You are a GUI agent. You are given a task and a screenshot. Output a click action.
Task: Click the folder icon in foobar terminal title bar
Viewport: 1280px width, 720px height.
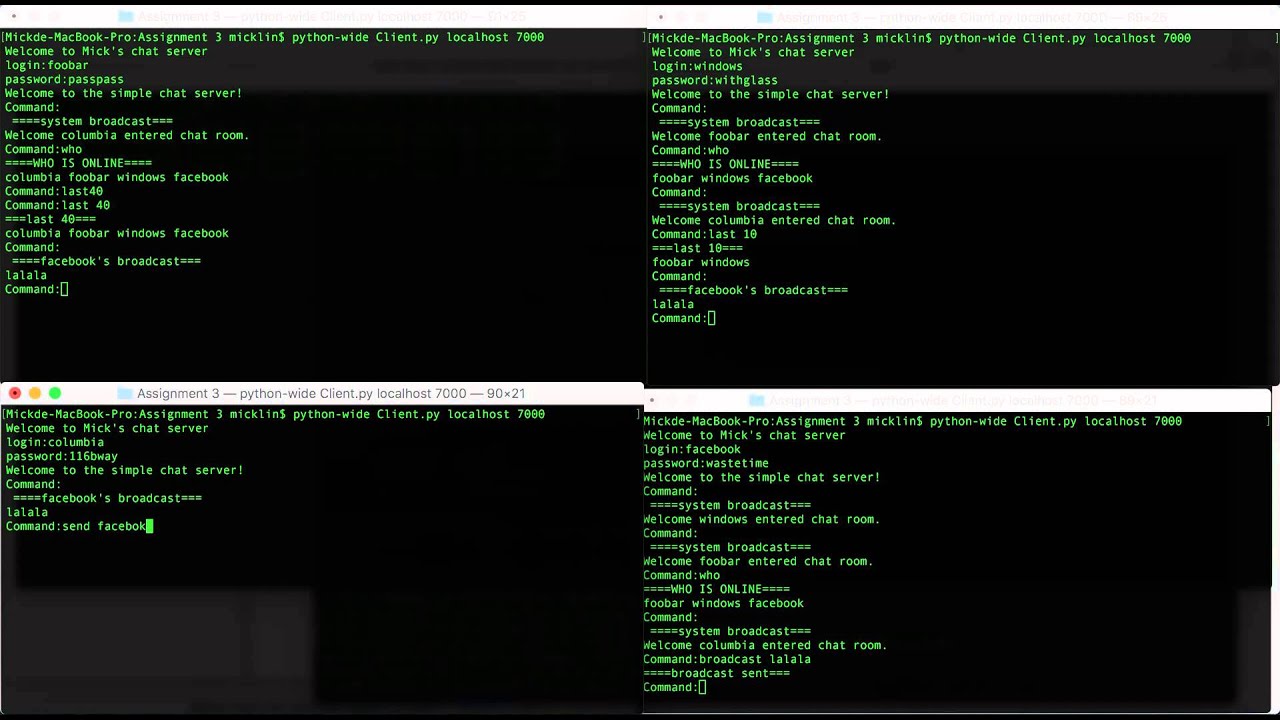[125, 17]
